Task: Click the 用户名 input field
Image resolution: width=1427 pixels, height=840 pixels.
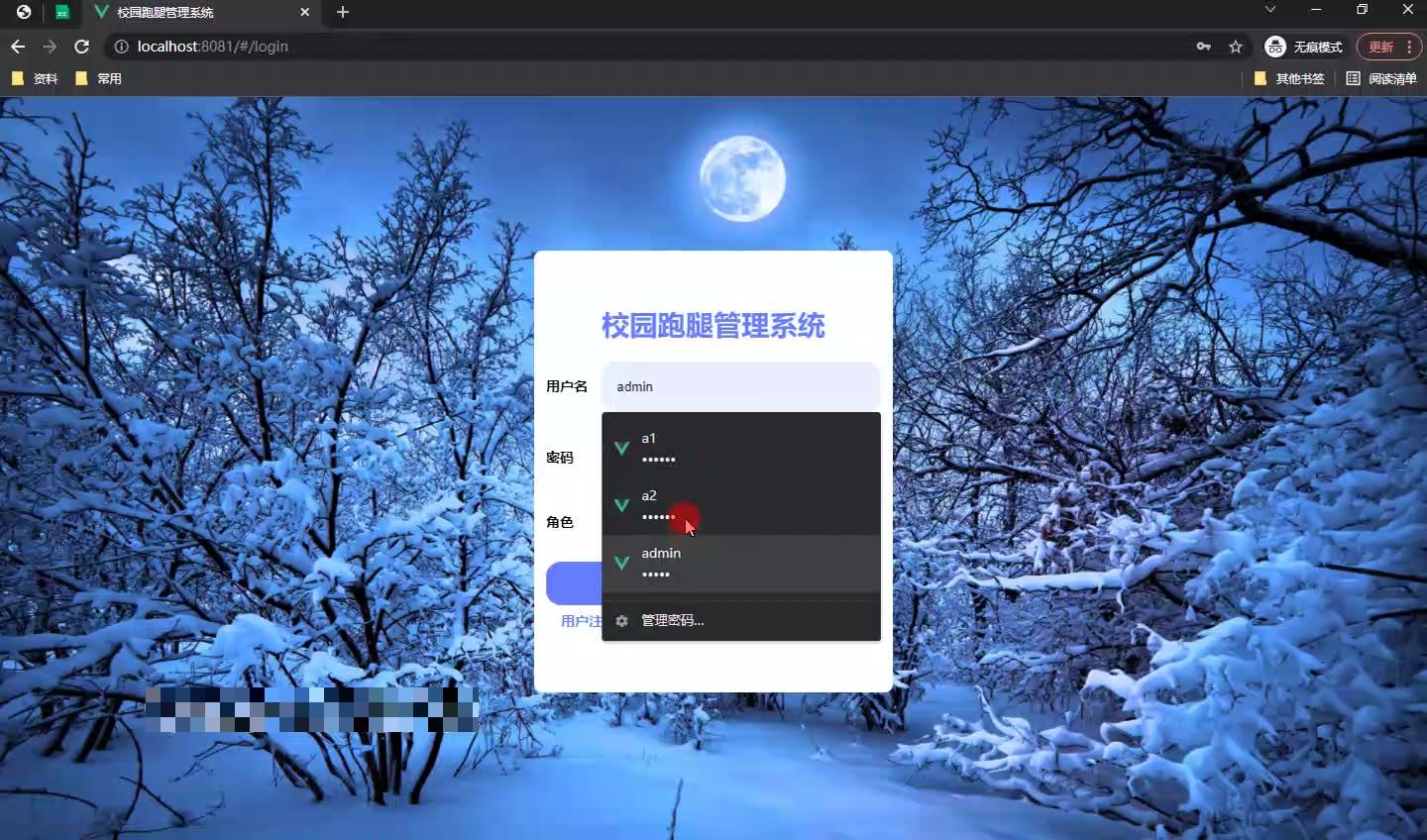Action: pyautogui.click(x=740, y=386)
